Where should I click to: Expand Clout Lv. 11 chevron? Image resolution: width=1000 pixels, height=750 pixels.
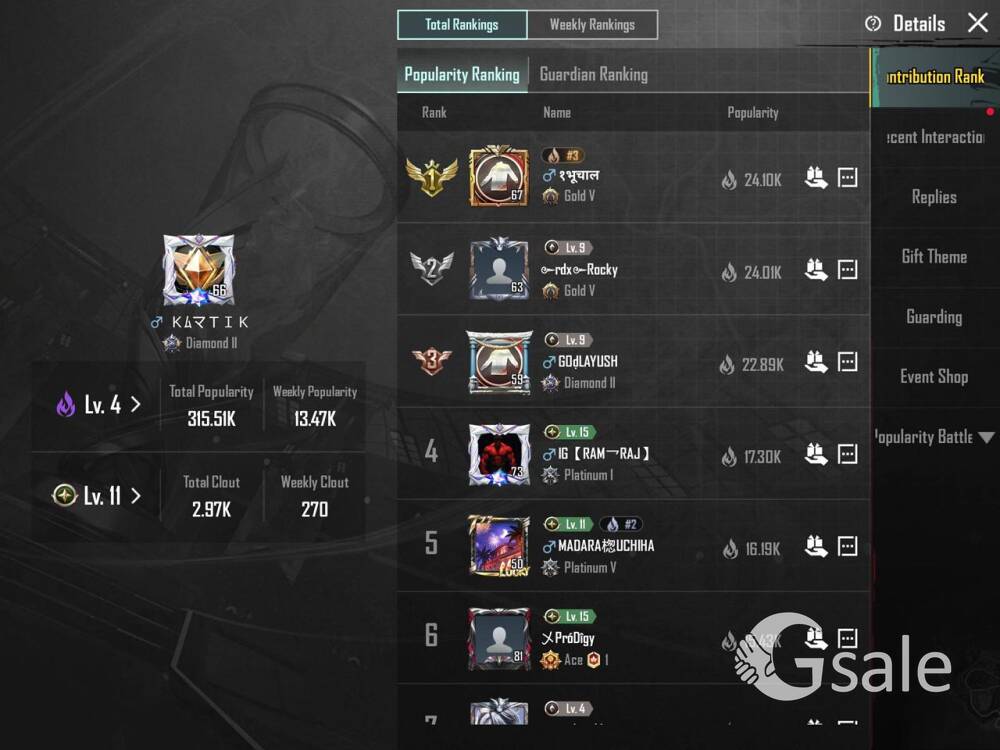tap(135, 496)
